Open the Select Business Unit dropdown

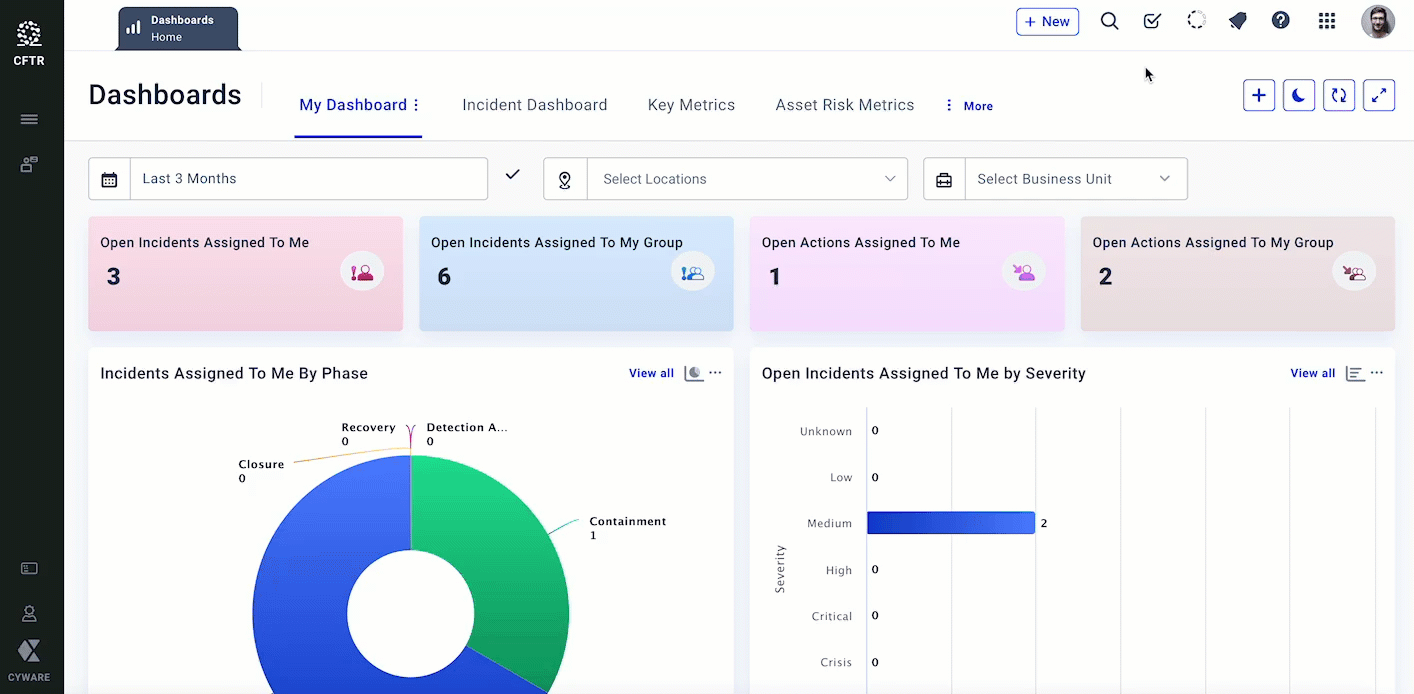(x=1074, y=179)
